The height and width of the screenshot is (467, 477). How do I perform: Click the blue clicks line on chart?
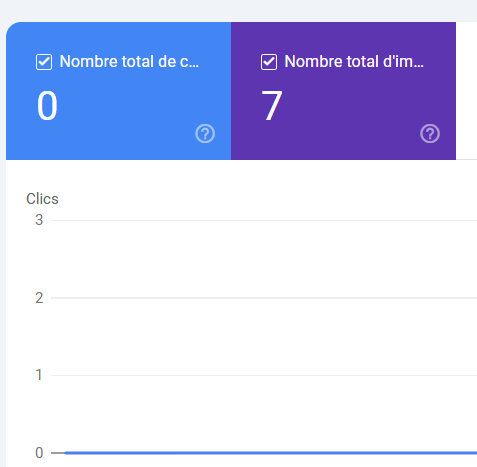(x=271, y=453)
